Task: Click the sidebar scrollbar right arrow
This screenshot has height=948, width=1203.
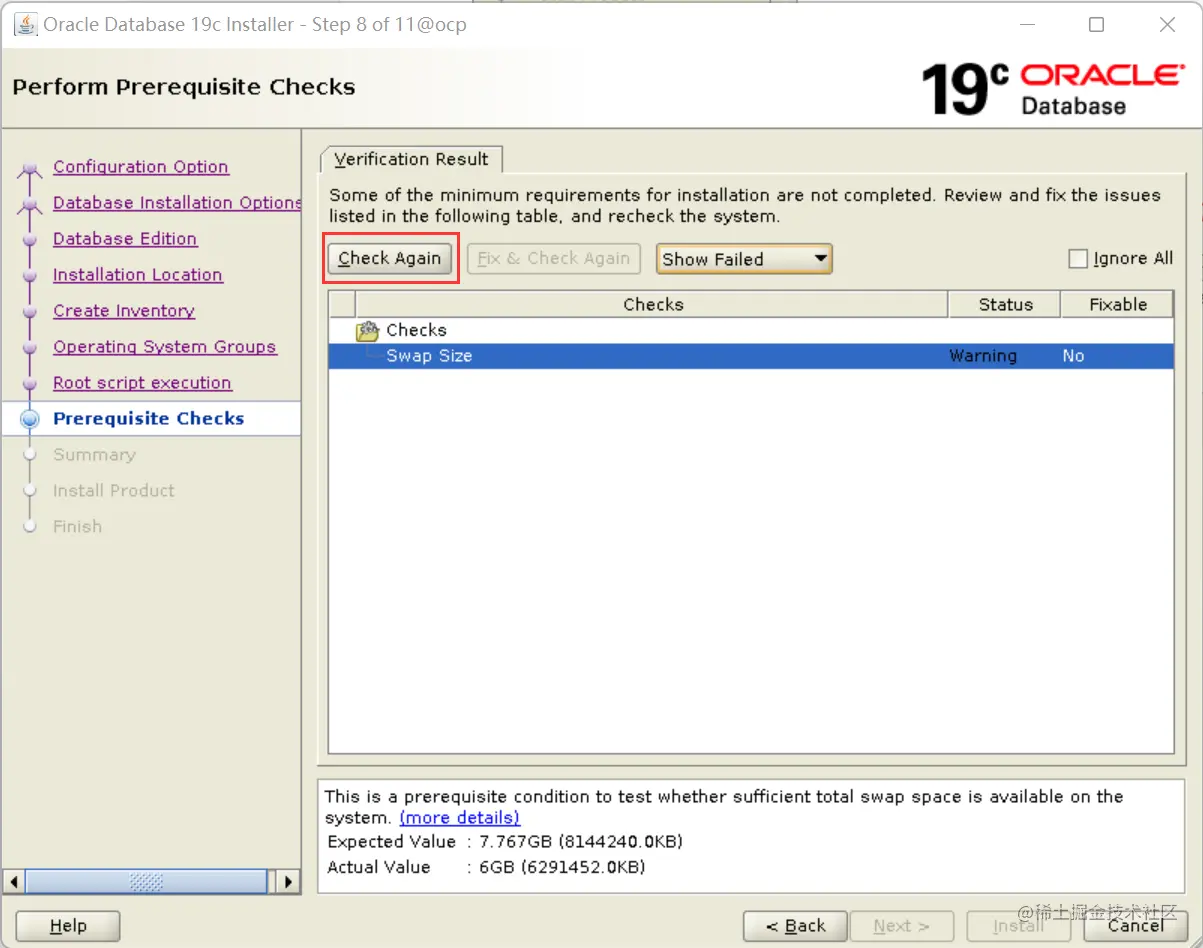Action: pos(288,882)
